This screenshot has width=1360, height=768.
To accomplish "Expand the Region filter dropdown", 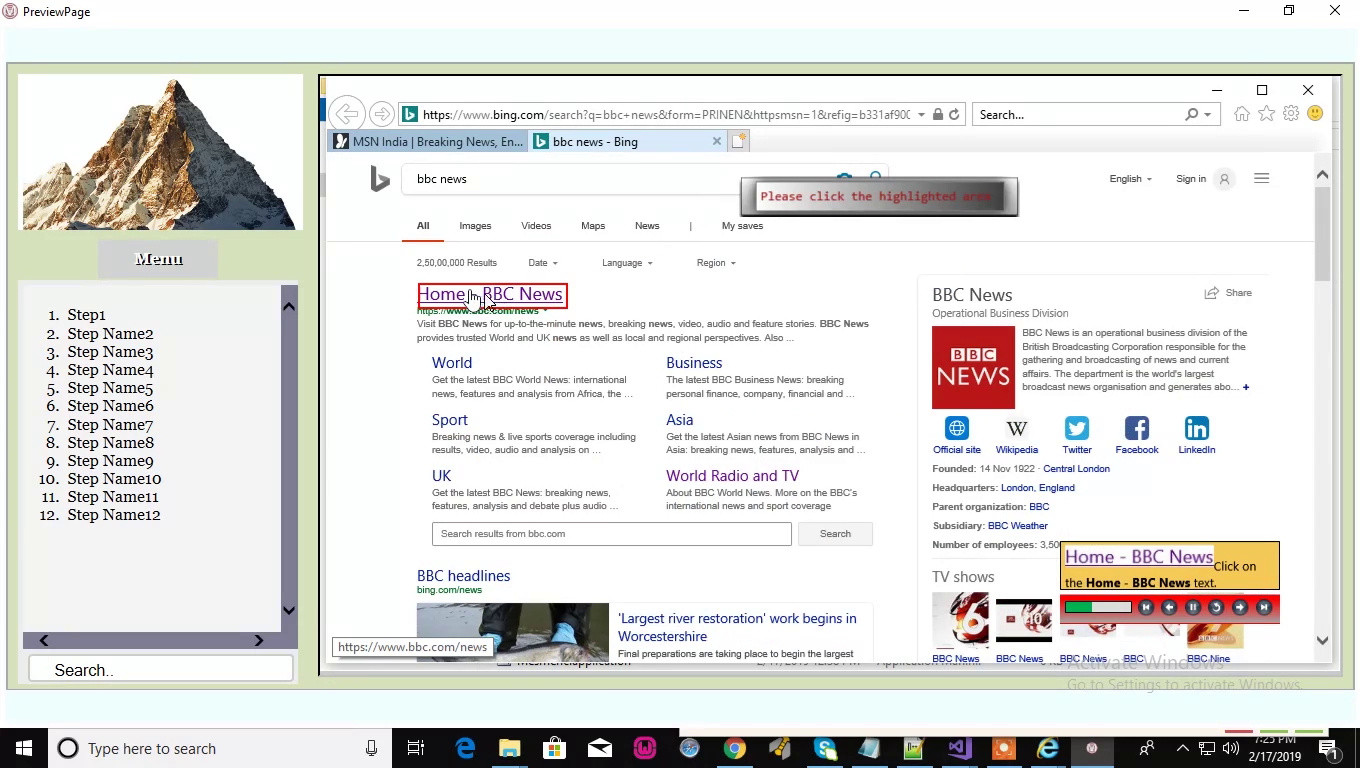I will 716,263.
